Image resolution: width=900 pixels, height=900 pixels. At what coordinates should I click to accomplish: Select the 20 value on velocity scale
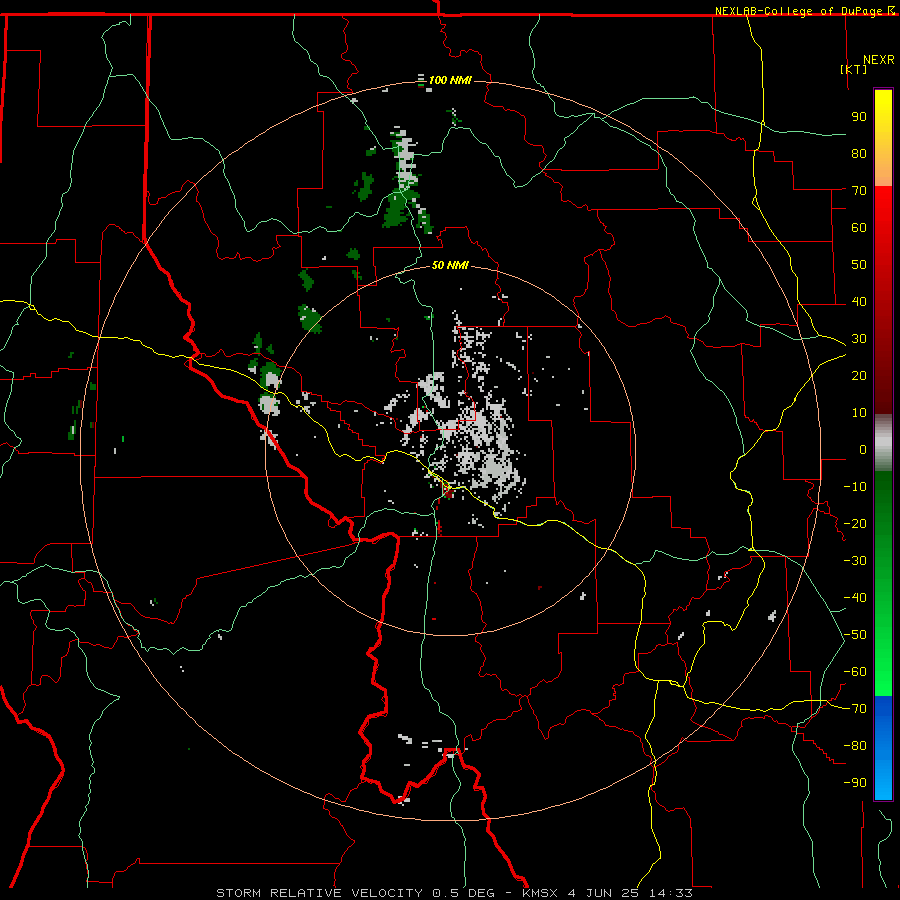(x=859, y=375)
